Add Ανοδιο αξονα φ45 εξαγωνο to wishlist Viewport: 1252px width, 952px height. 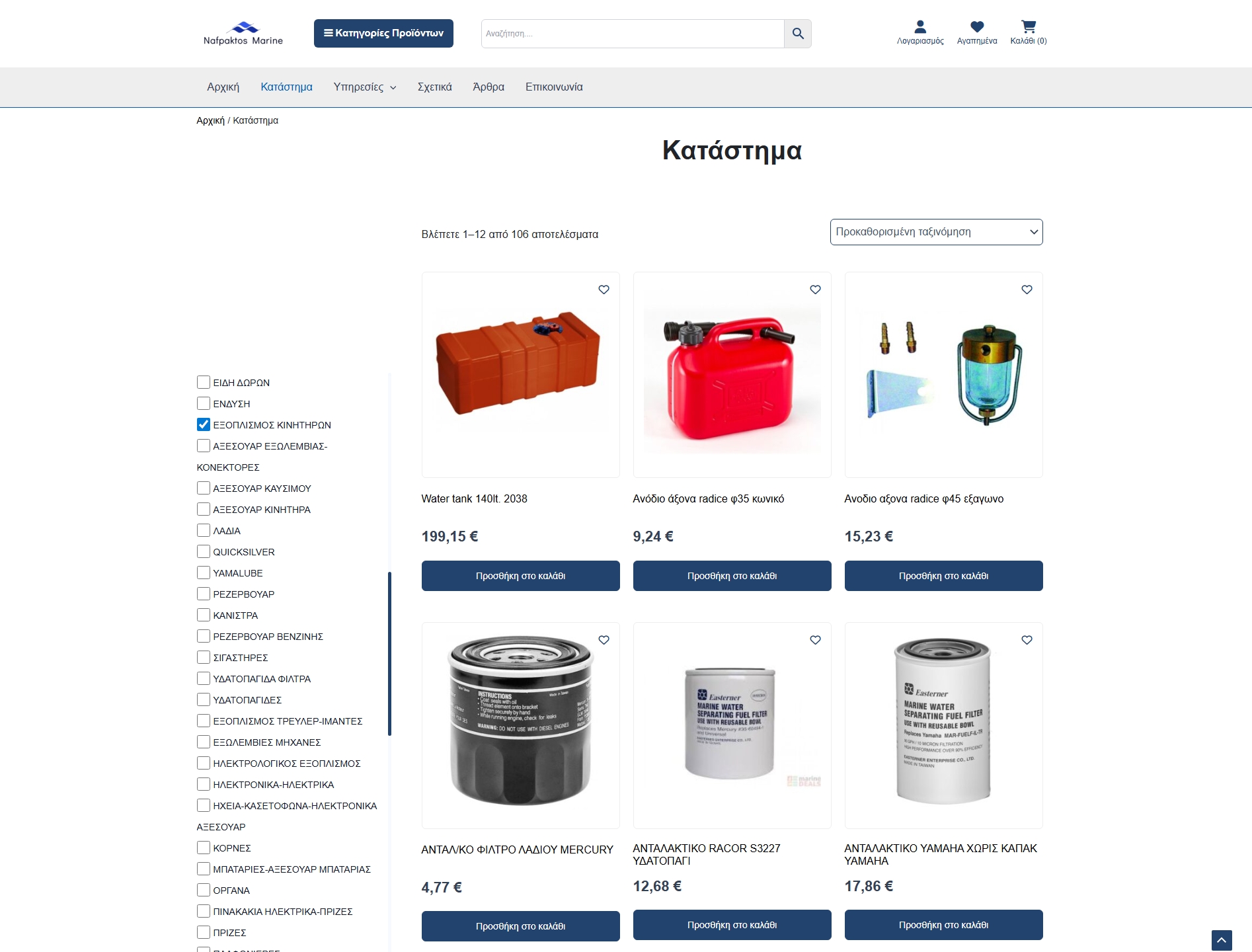1027,290
